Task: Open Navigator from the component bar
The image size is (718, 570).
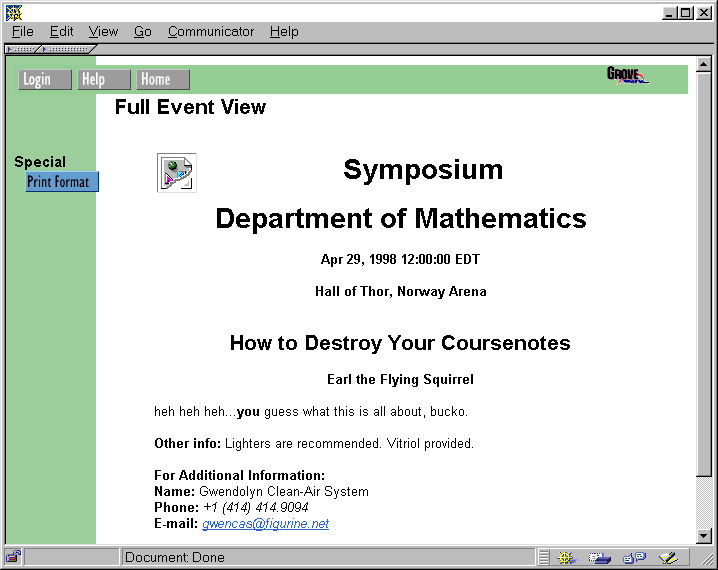Action: tap(567, 557)
